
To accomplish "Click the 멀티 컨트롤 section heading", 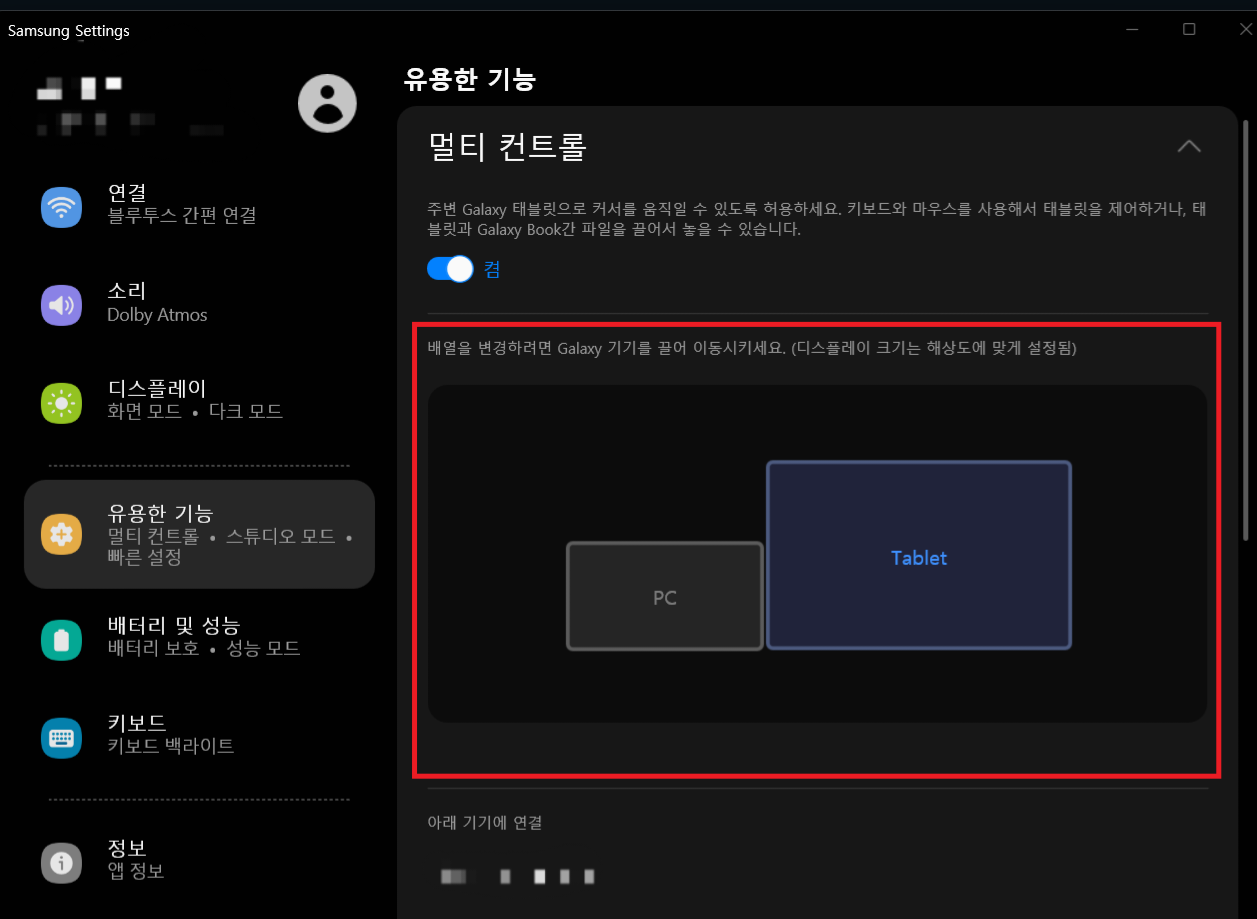I will pyautogui.click(x=507, y=147).
